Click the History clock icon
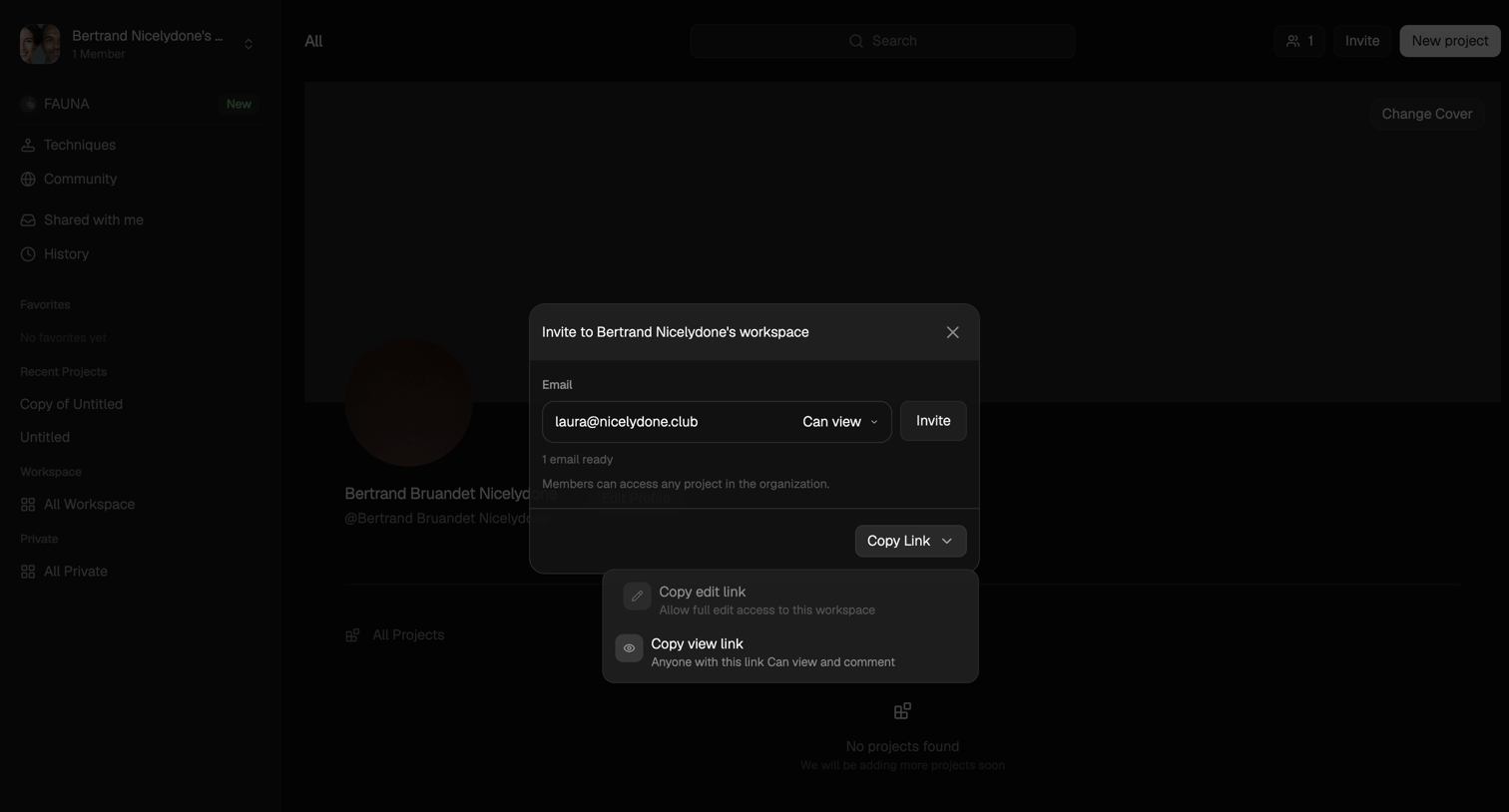 [28, 254]
